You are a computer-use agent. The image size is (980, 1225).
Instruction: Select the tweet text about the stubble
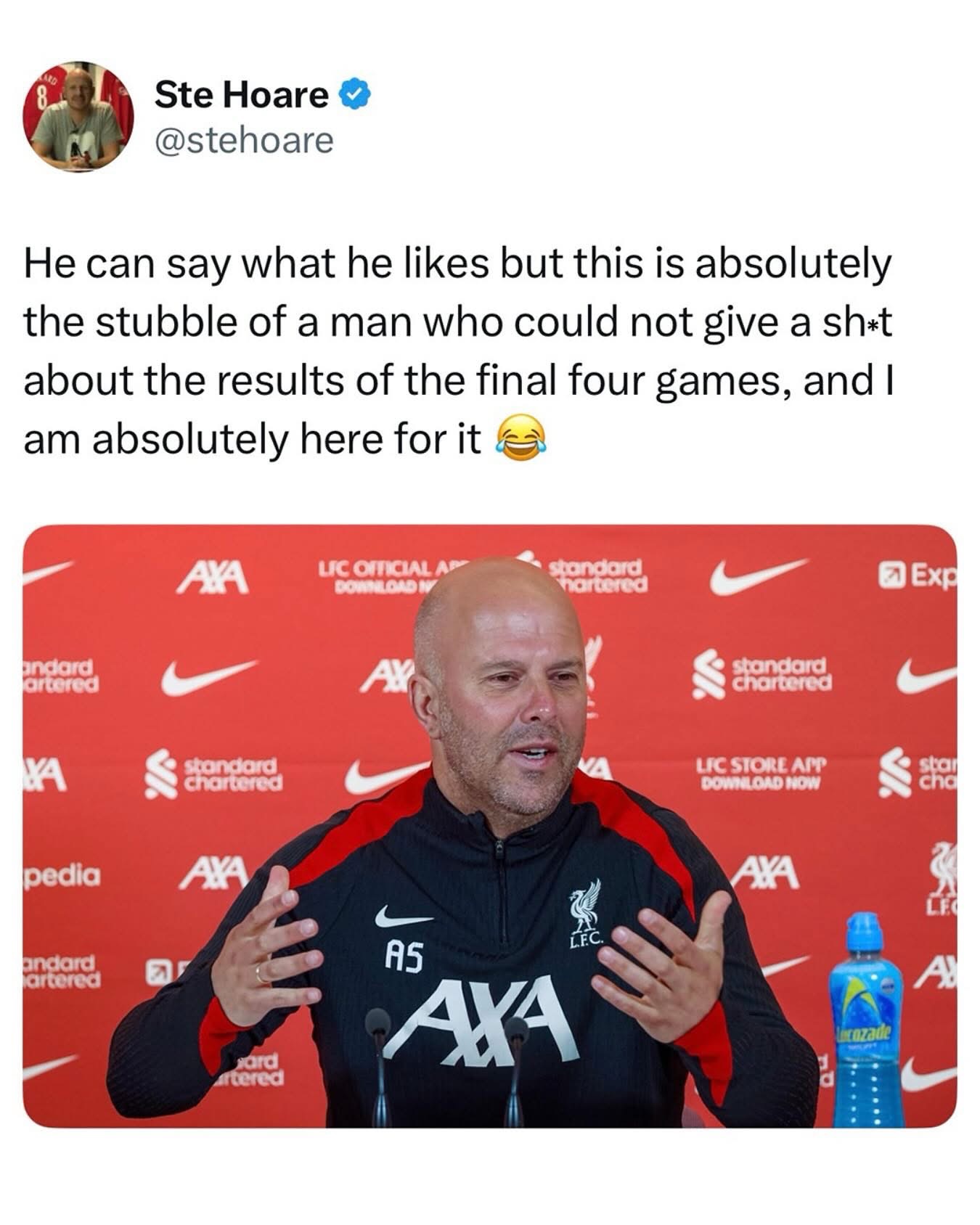(x=458, y=351)
